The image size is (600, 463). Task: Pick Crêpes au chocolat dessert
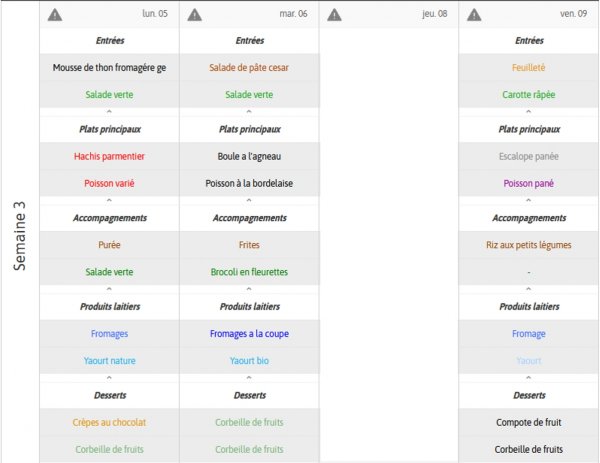coord(109,422)
